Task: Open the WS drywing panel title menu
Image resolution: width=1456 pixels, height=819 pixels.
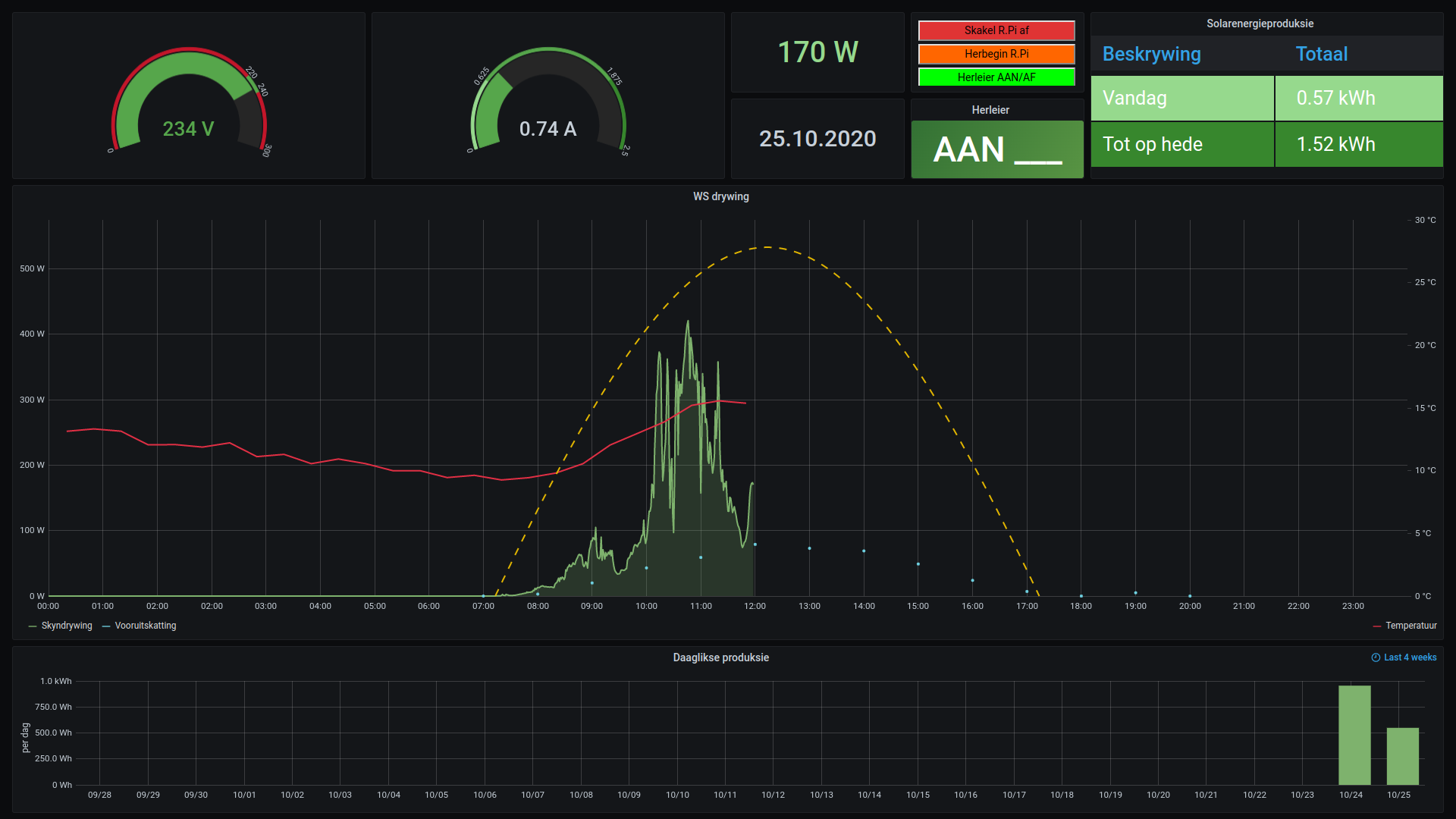Action: (x=720, y=196)
